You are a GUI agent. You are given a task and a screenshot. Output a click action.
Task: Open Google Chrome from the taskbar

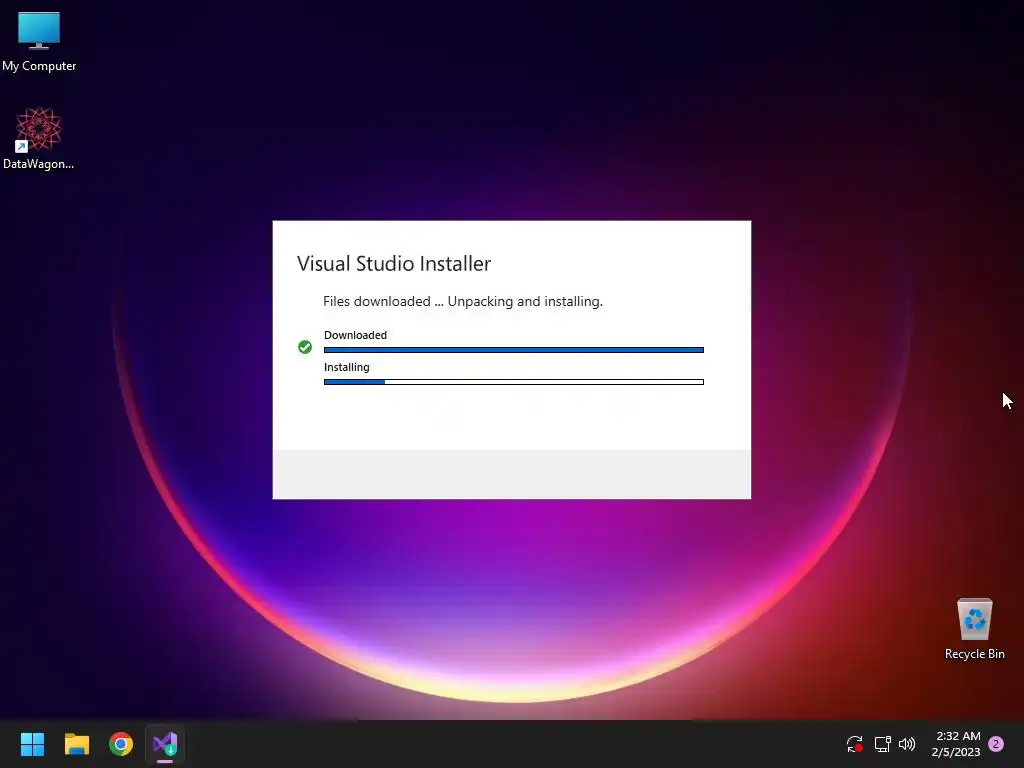[x=121, y=744]
